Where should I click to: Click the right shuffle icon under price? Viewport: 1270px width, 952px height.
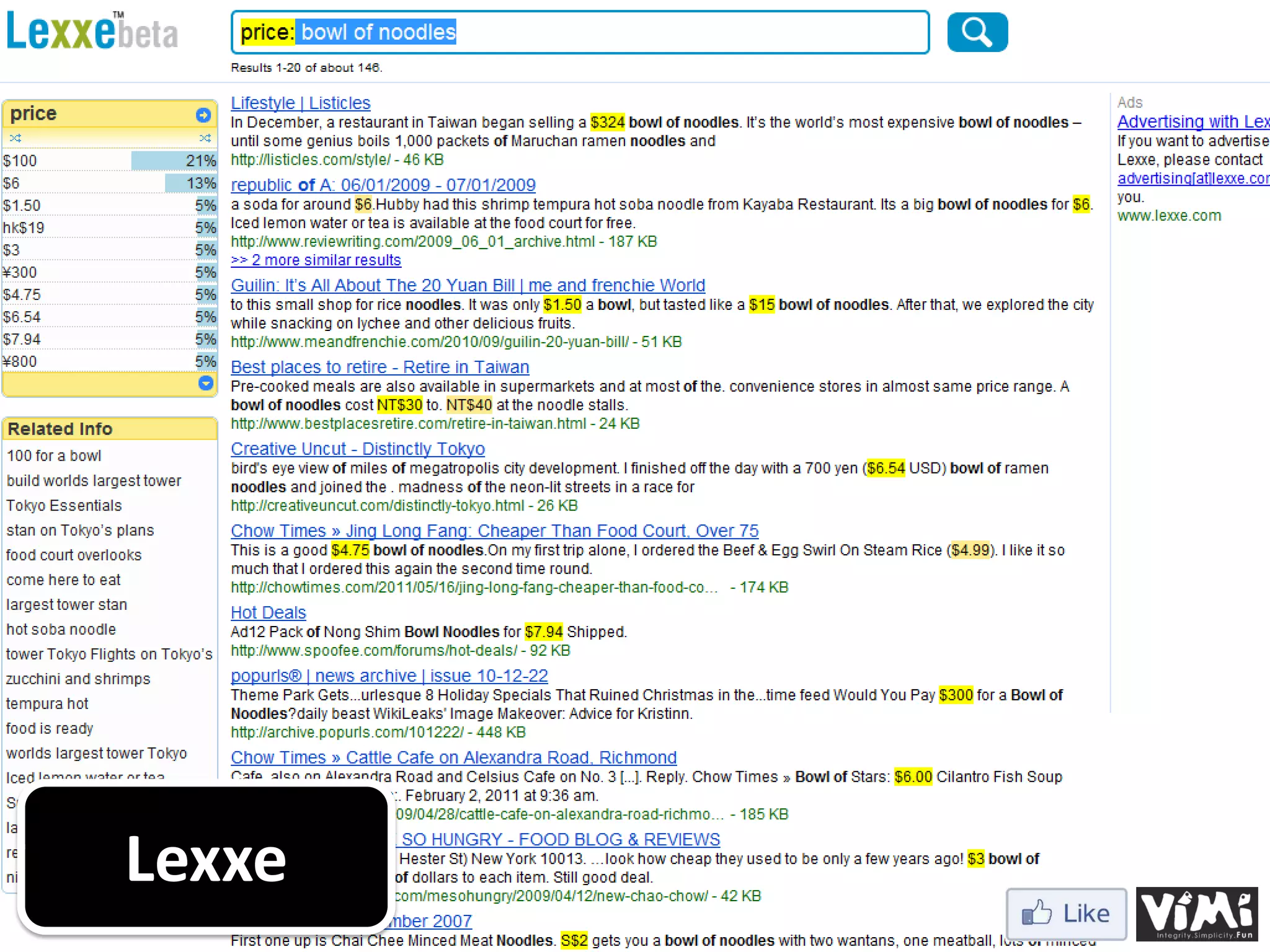click(205, 138)
